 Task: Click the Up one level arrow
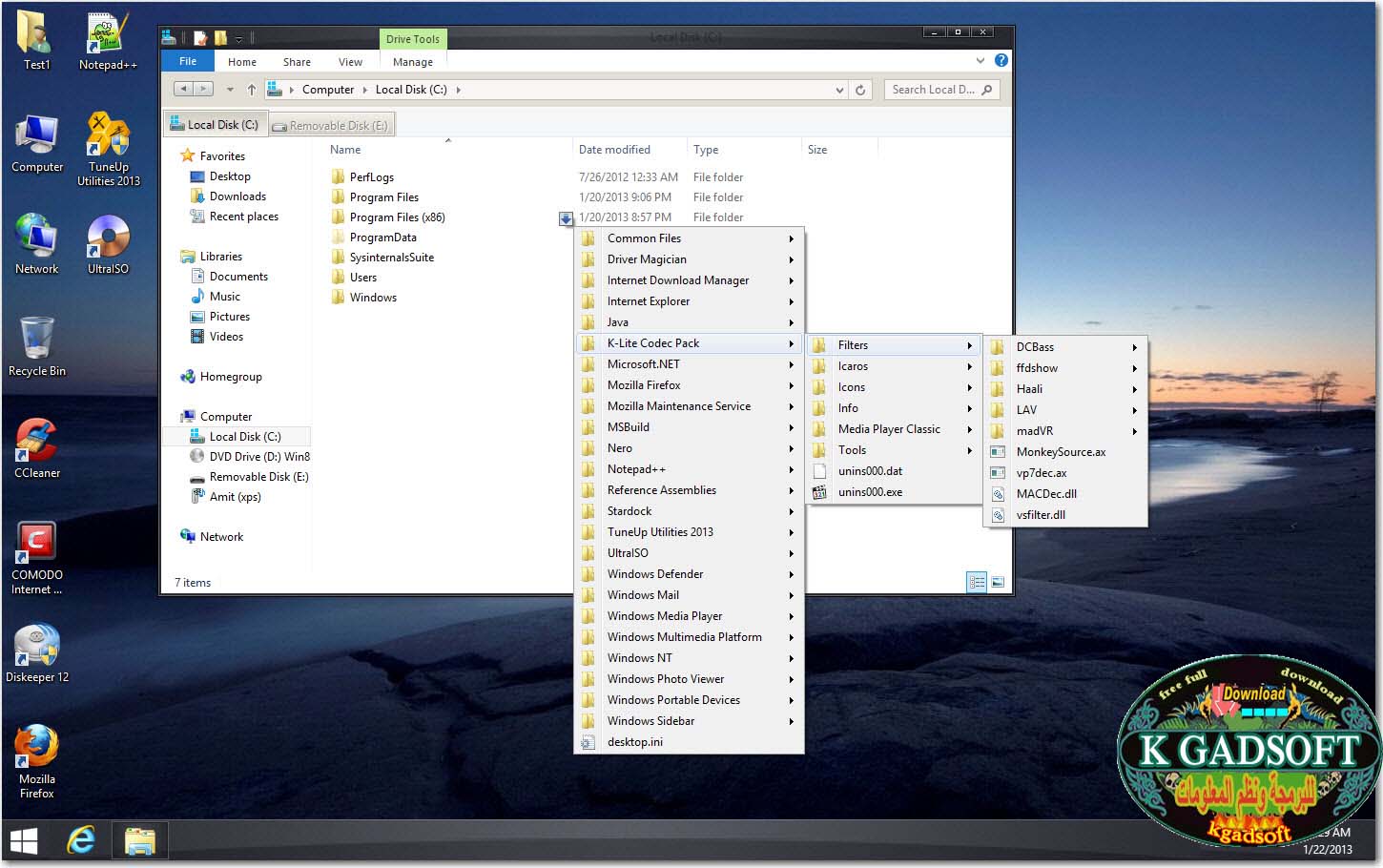pos(252,90)
